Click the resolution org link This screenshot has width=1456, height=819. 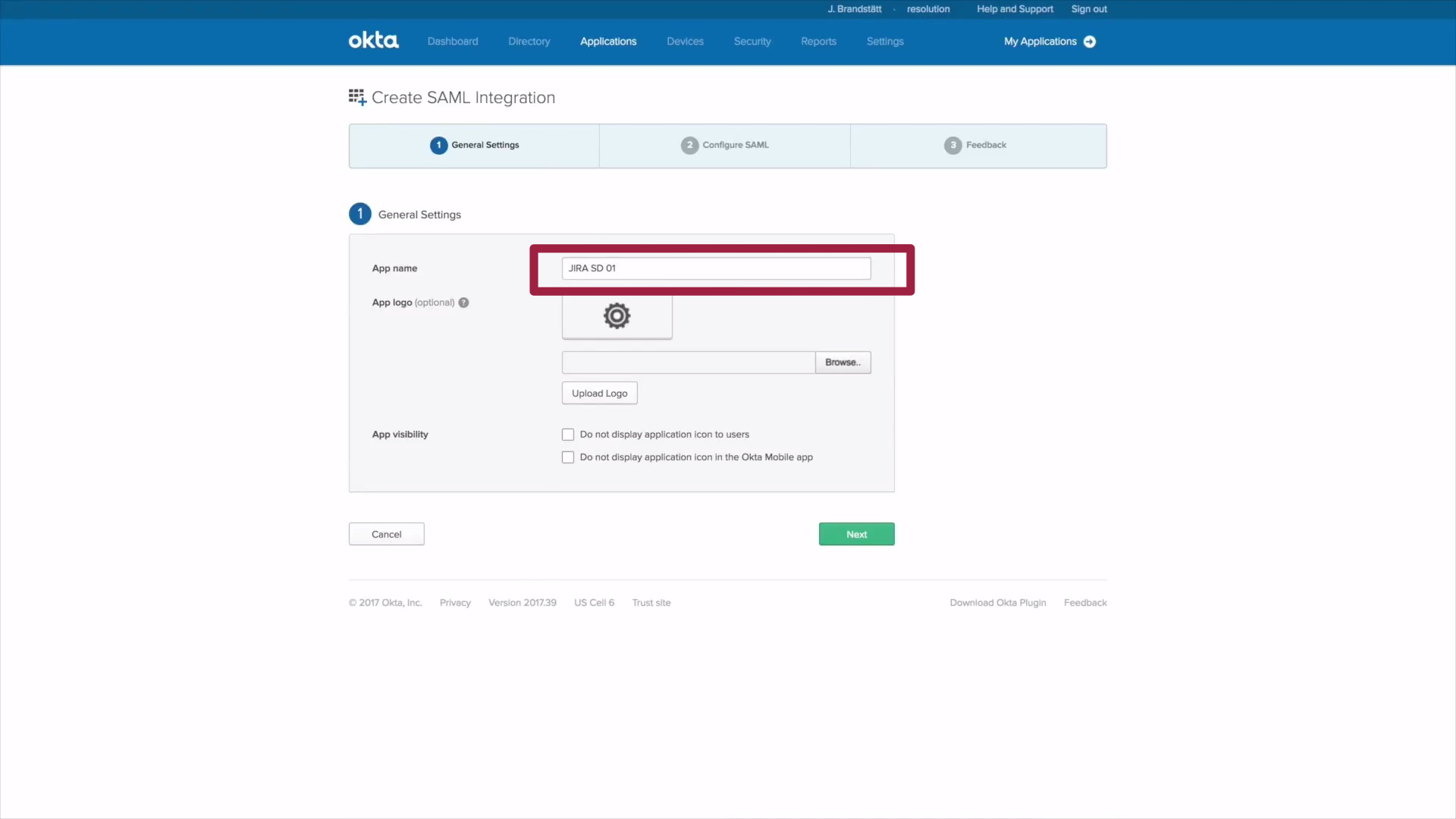click(x=928, y=9)
